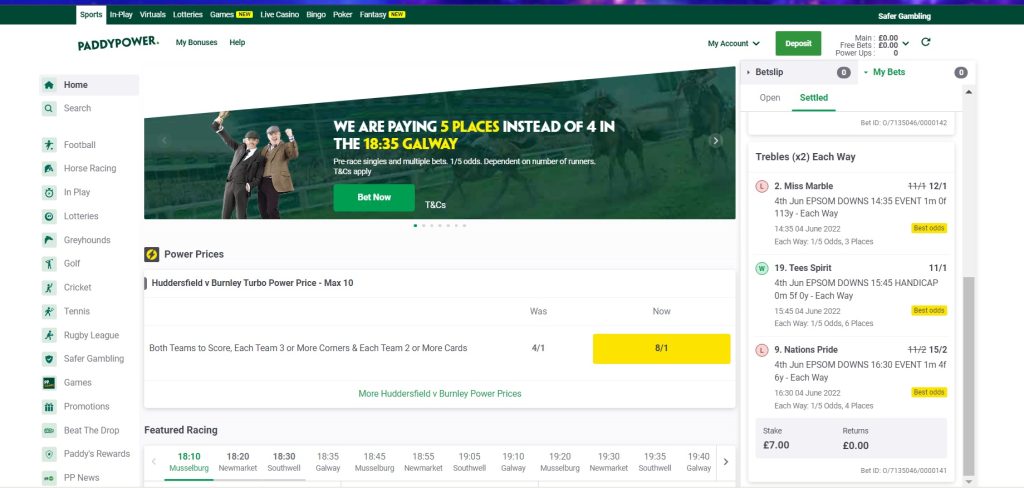
Task: Click the W result badge beside Tees Spirit
Action: (761, 268)
